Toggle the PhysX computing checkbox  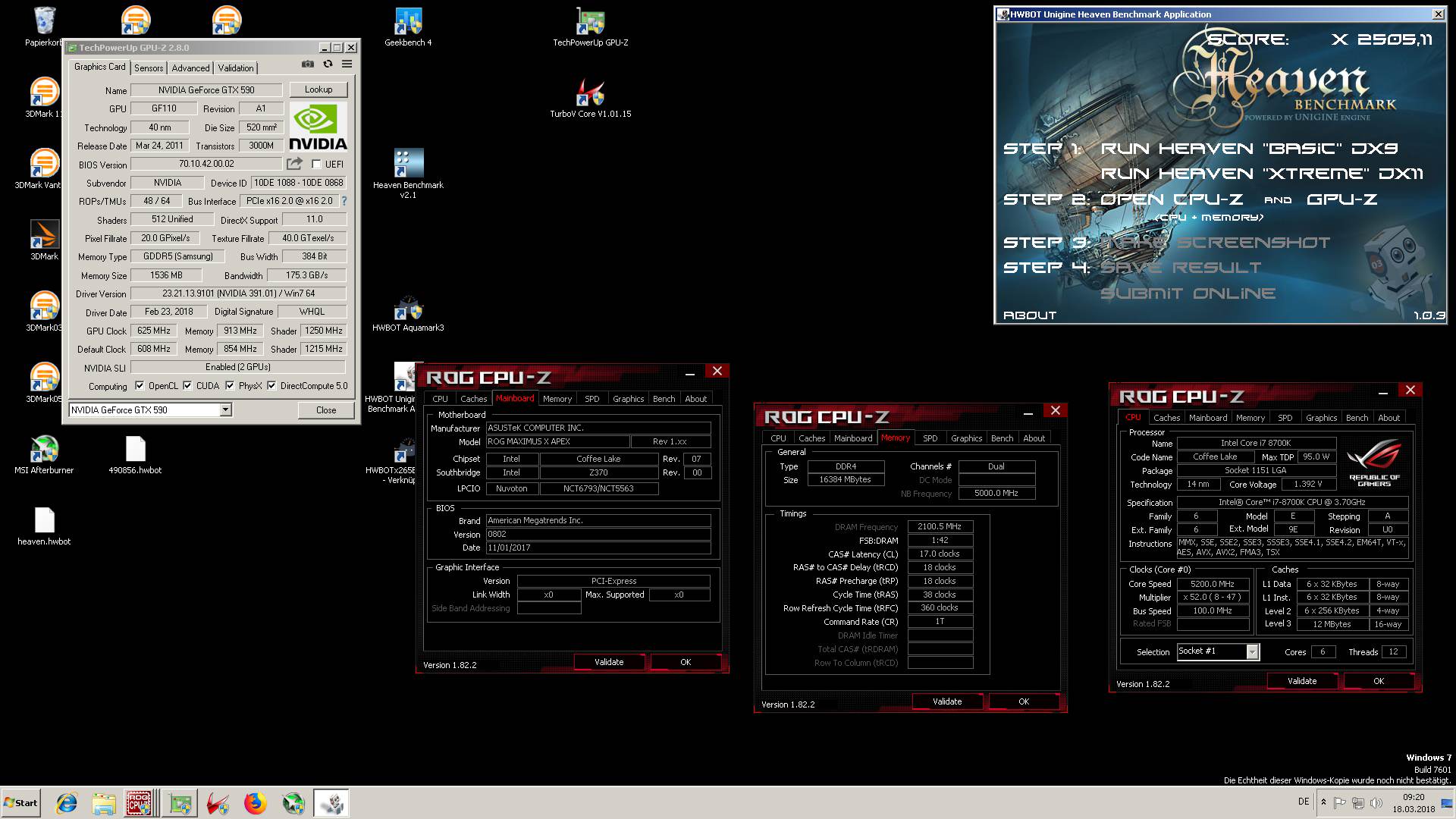coord(230,386)
